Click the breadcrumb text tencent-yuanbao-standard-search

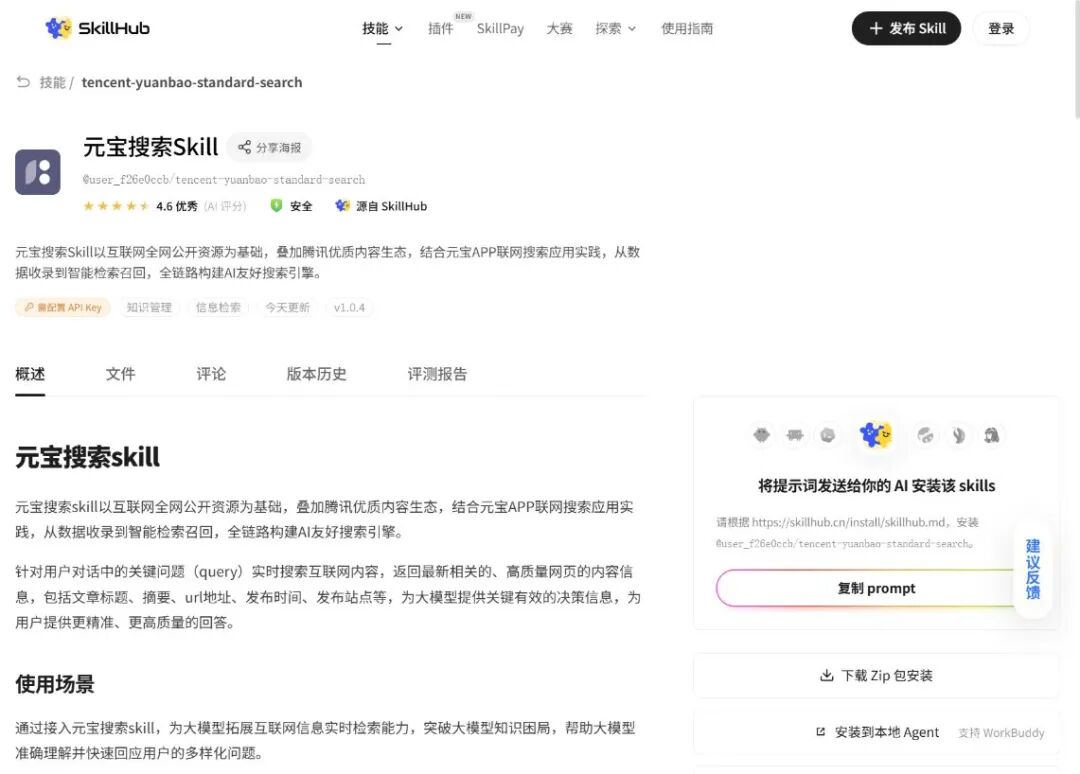[x=191, y=82]
